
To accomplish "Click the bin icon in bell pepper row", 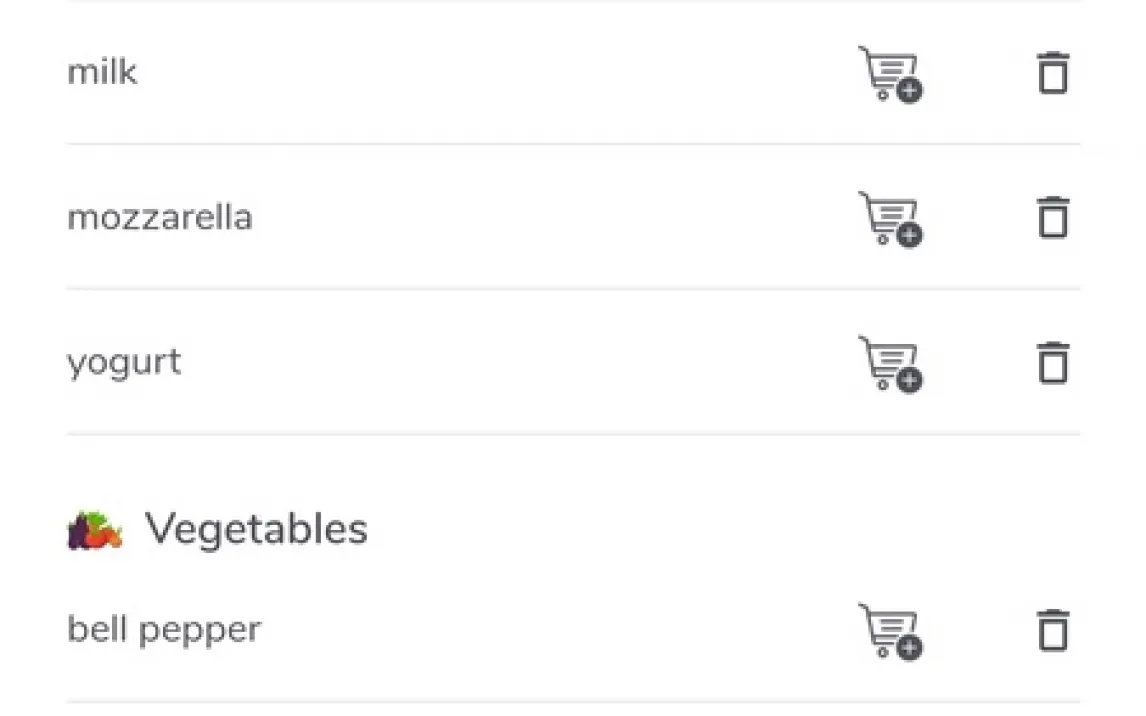I will (1052, 630).
